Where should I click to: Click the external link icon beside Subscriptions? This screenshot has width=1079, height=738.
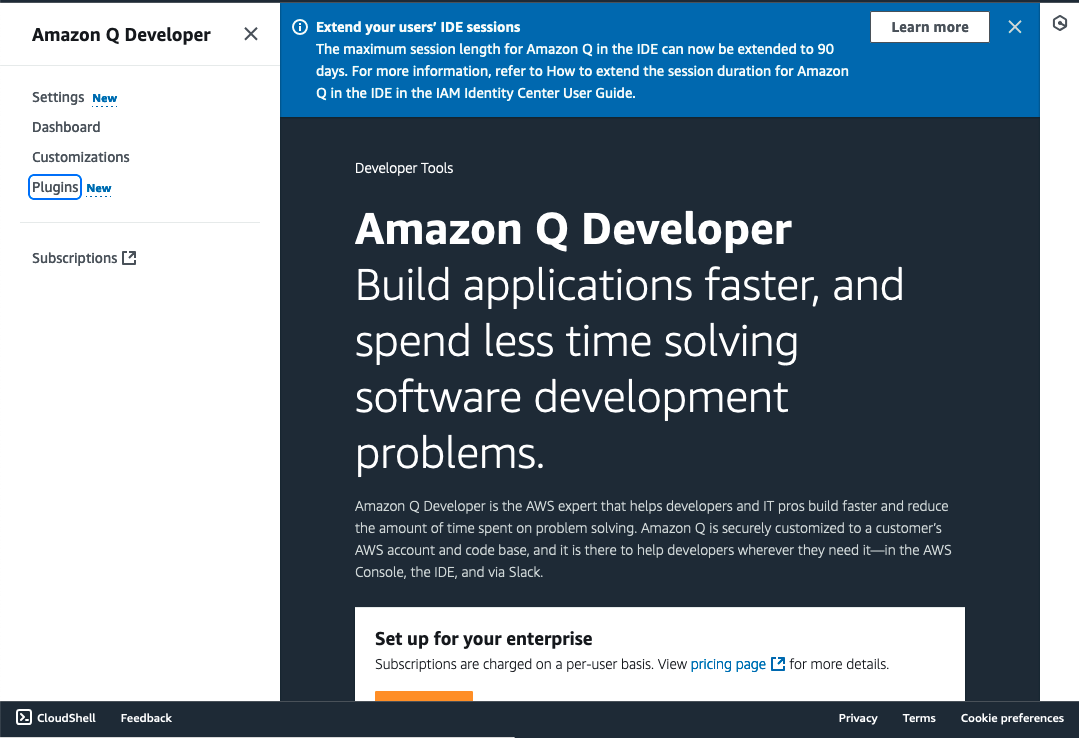(129, 257)
